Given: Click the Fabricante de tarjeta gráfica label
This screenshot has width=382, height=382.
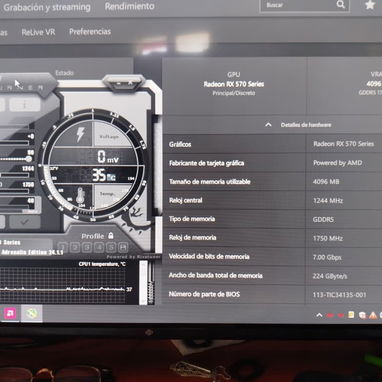Looking at the screenshot, I should point(206,163).
